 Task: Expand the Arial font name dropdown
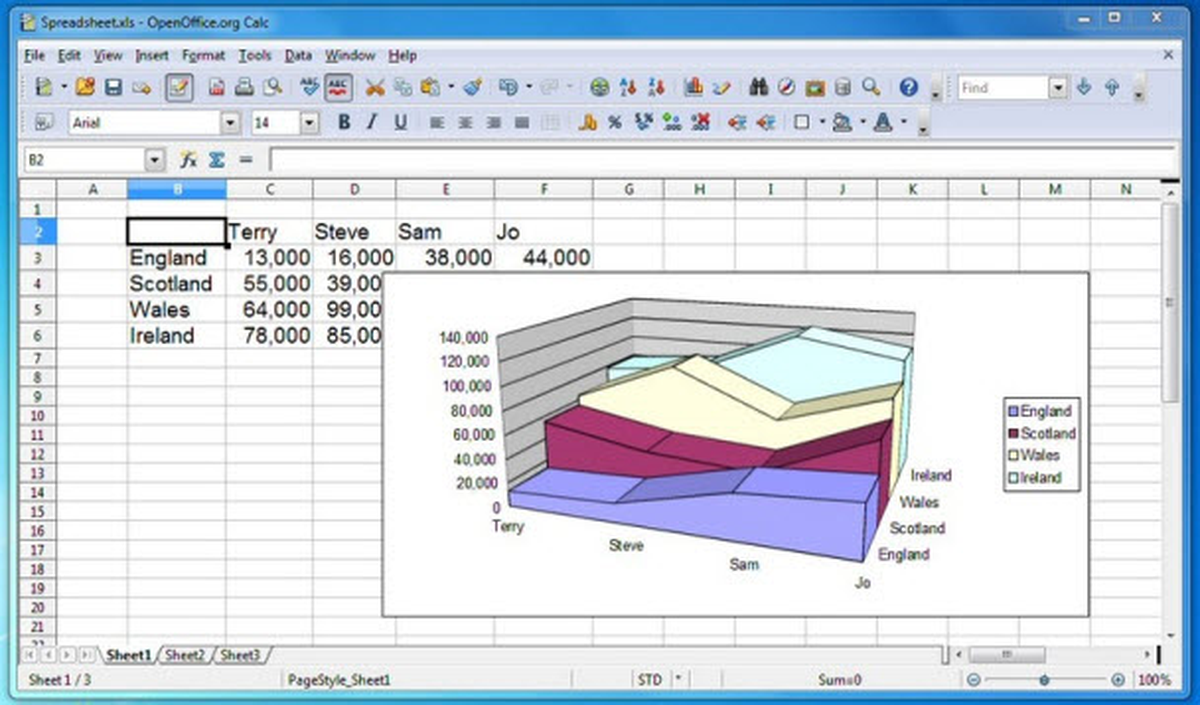point(232,123)
